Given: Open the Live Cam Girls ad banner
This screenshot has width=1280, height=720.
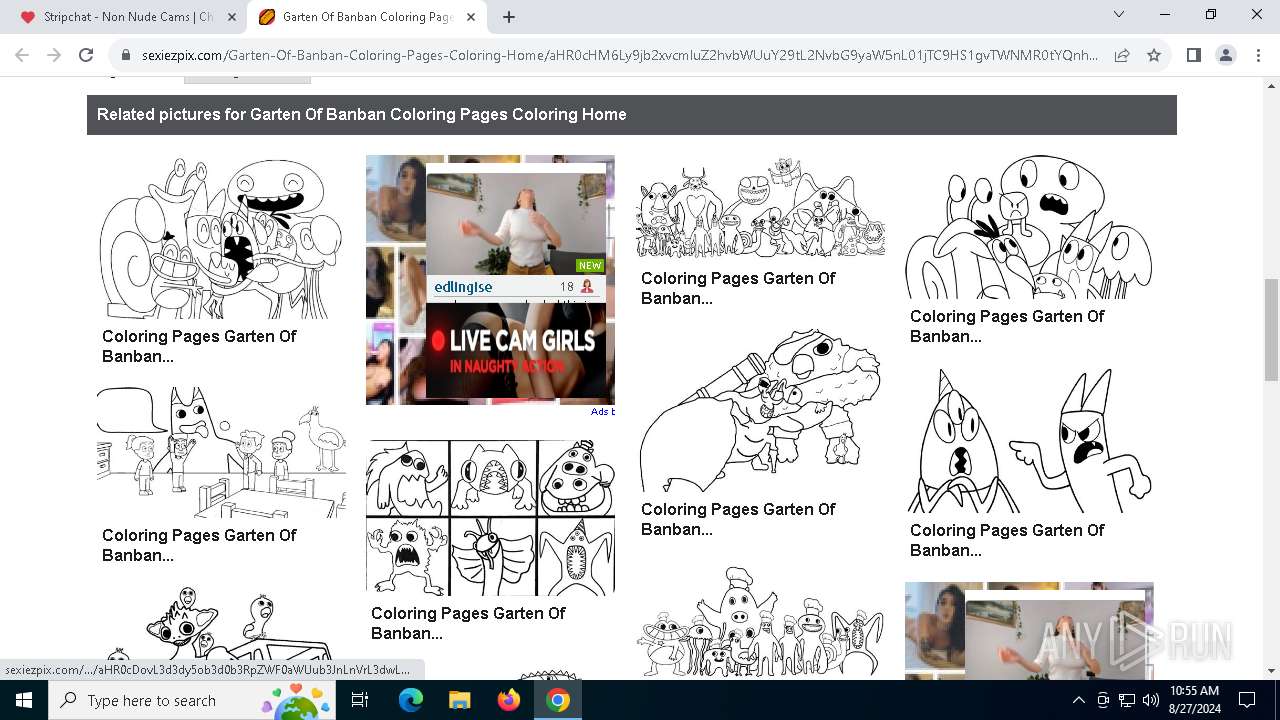Looking at the screenshot, I should [515, 350].
